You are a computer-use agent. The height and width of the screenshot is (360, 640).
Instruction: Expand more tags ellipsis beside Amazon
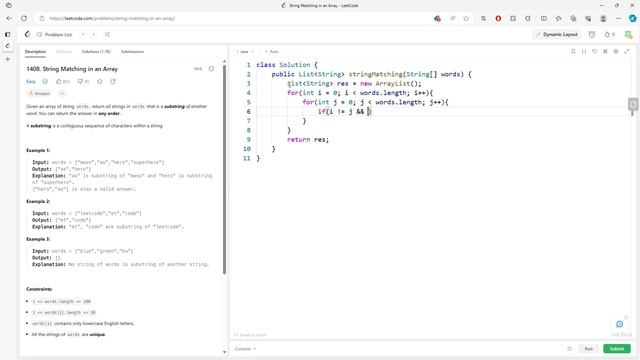tap(62, 93)
